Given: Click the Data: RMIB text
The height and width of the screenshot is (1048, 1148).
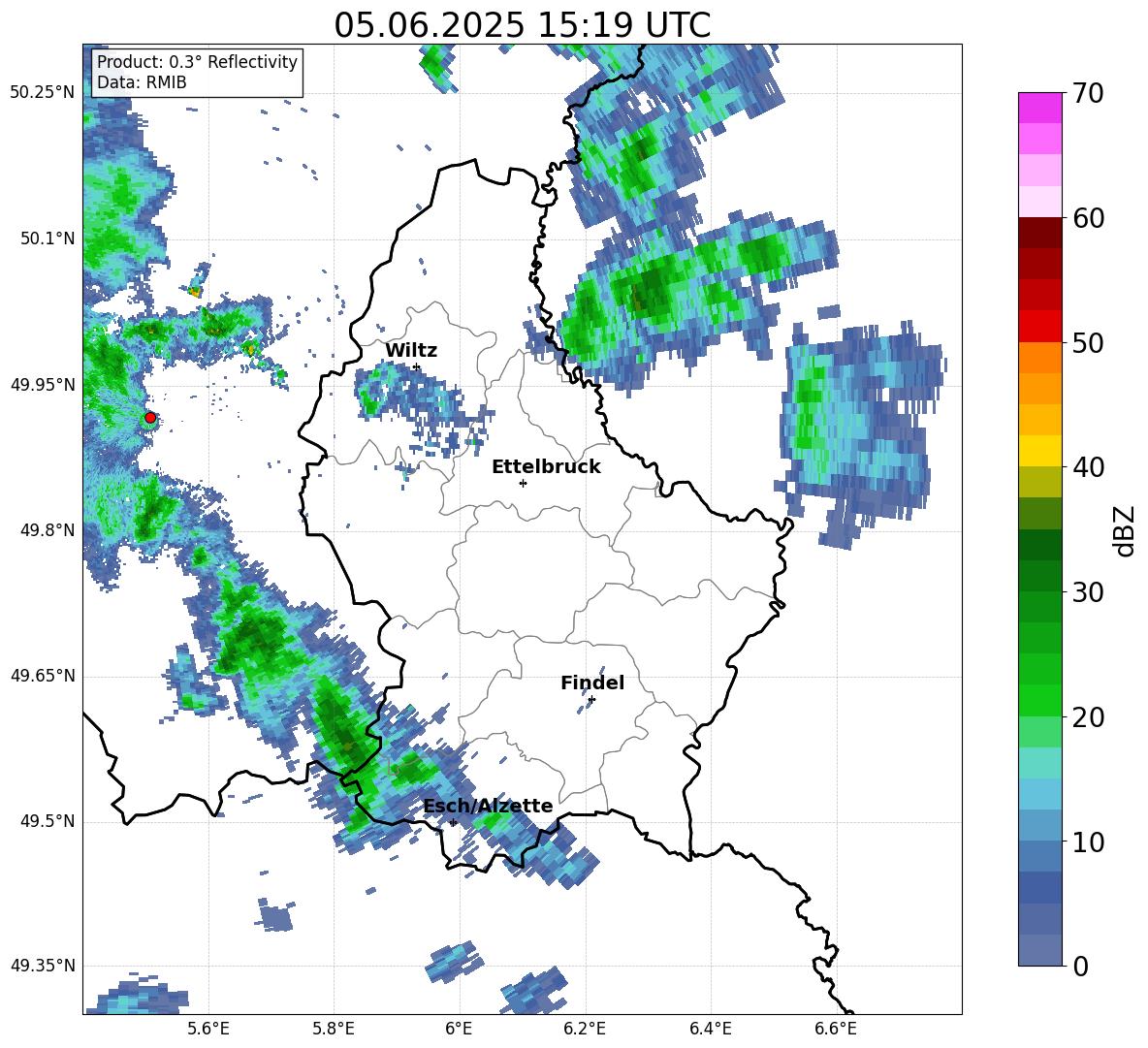Looking at the screenshot, I should coord(142,82).
